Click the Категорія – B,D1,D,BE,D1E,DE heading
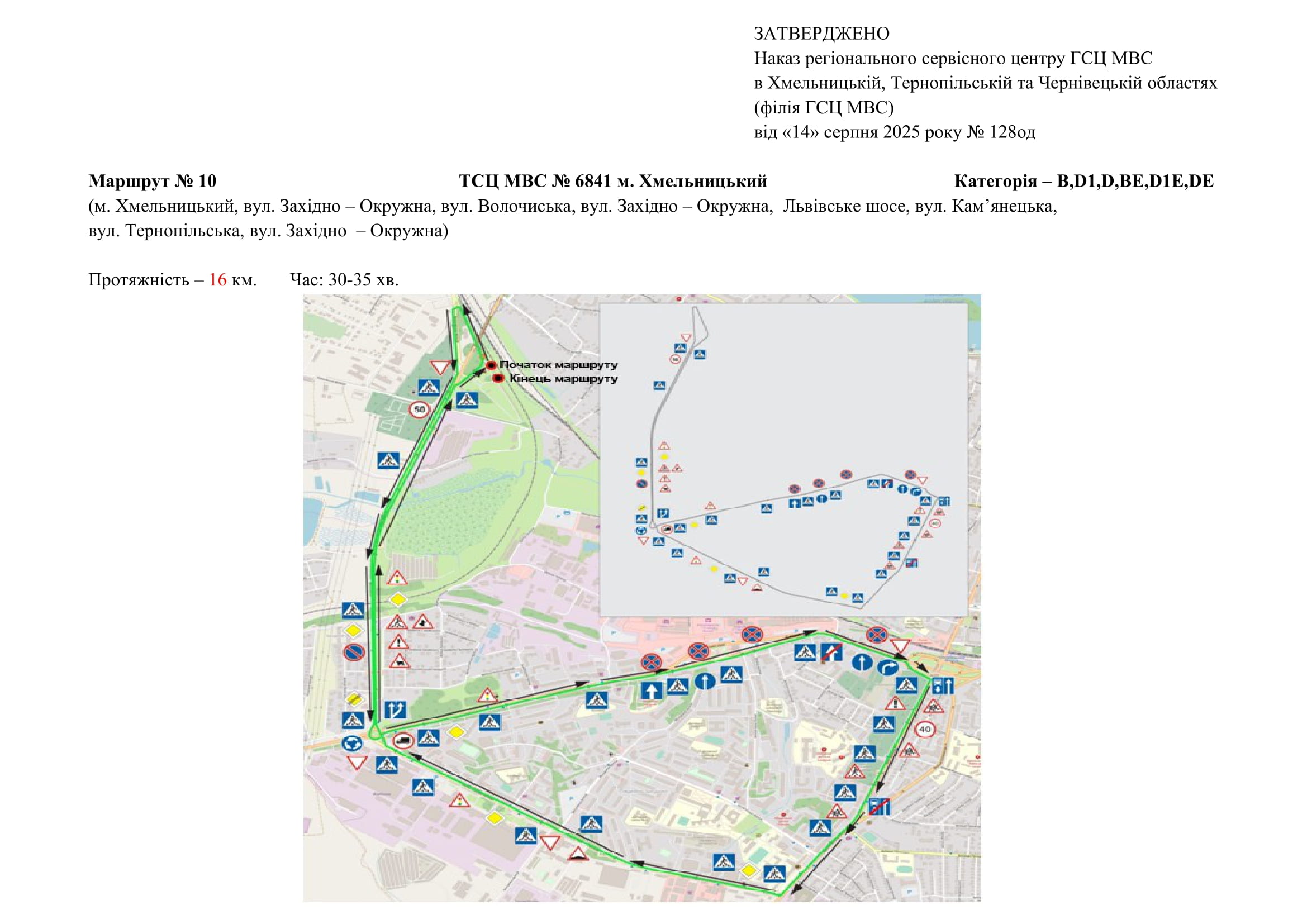Screen dimensions: 1307x924 [x=1084, y=181]
